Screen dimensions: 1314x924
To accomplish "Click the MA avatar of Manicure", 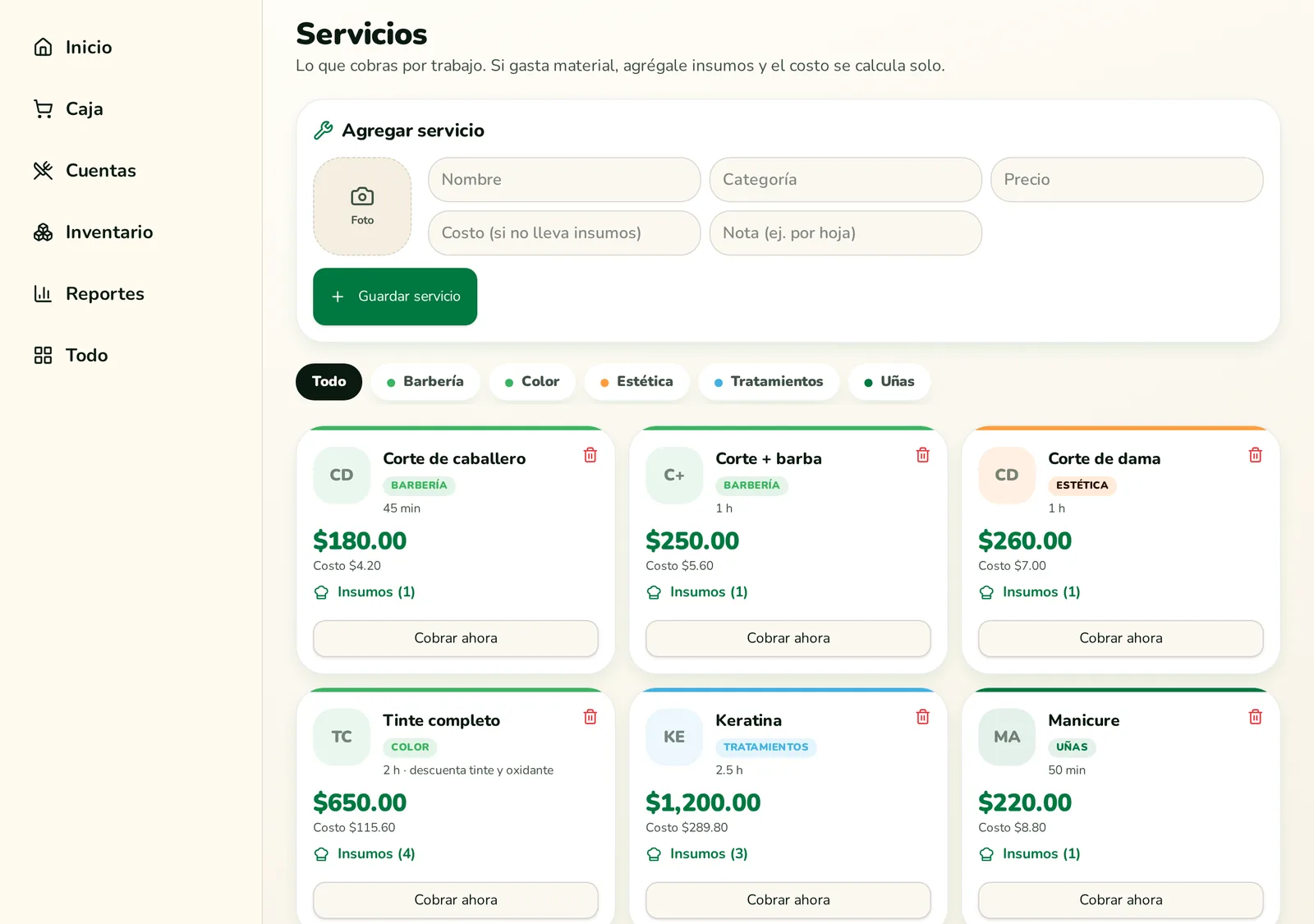I will [1007, 737].
